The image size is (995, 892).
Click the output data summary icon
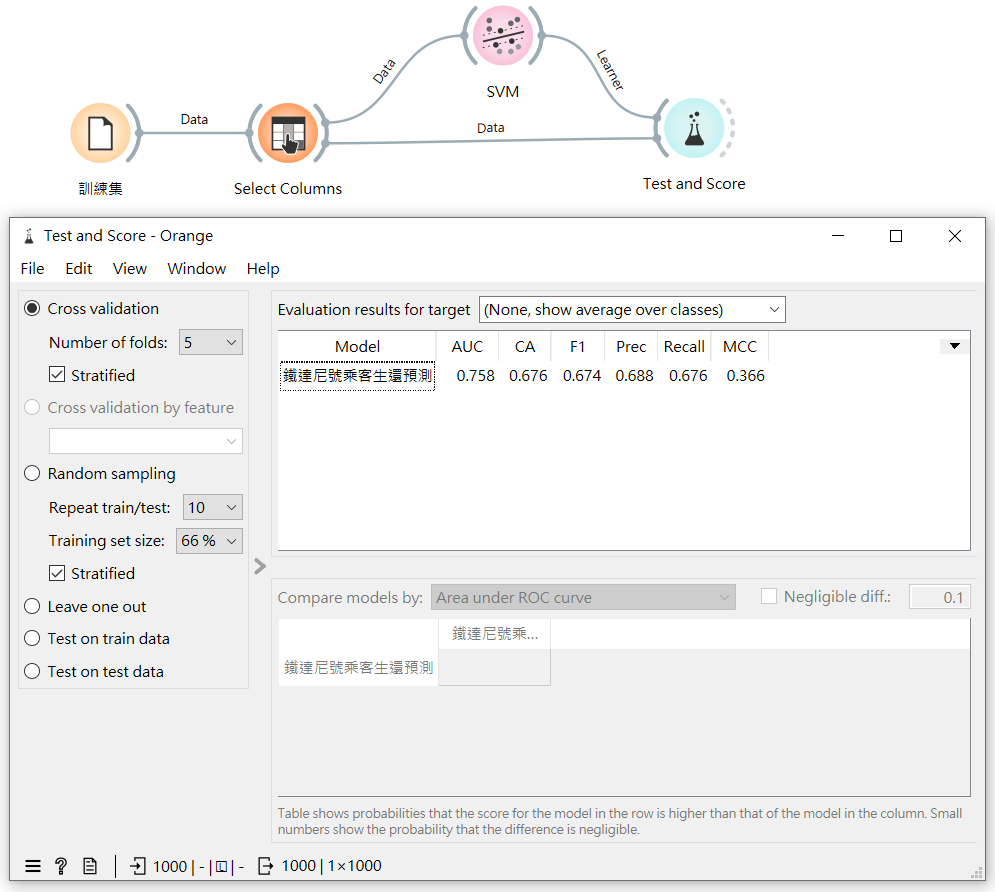(266, 866)
